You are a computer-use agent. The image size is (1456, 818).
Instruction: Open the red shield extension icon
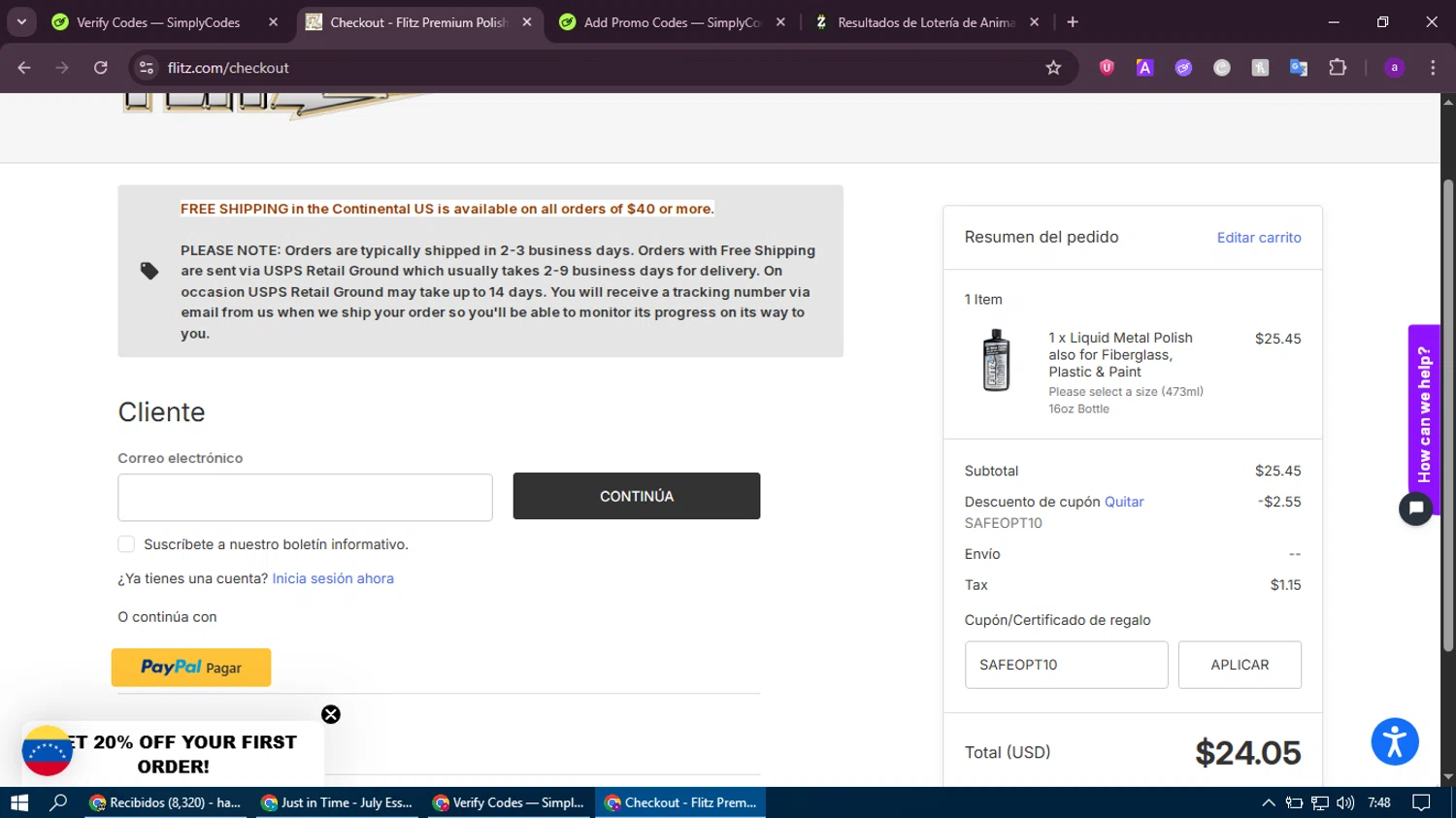coord(1107,68)
